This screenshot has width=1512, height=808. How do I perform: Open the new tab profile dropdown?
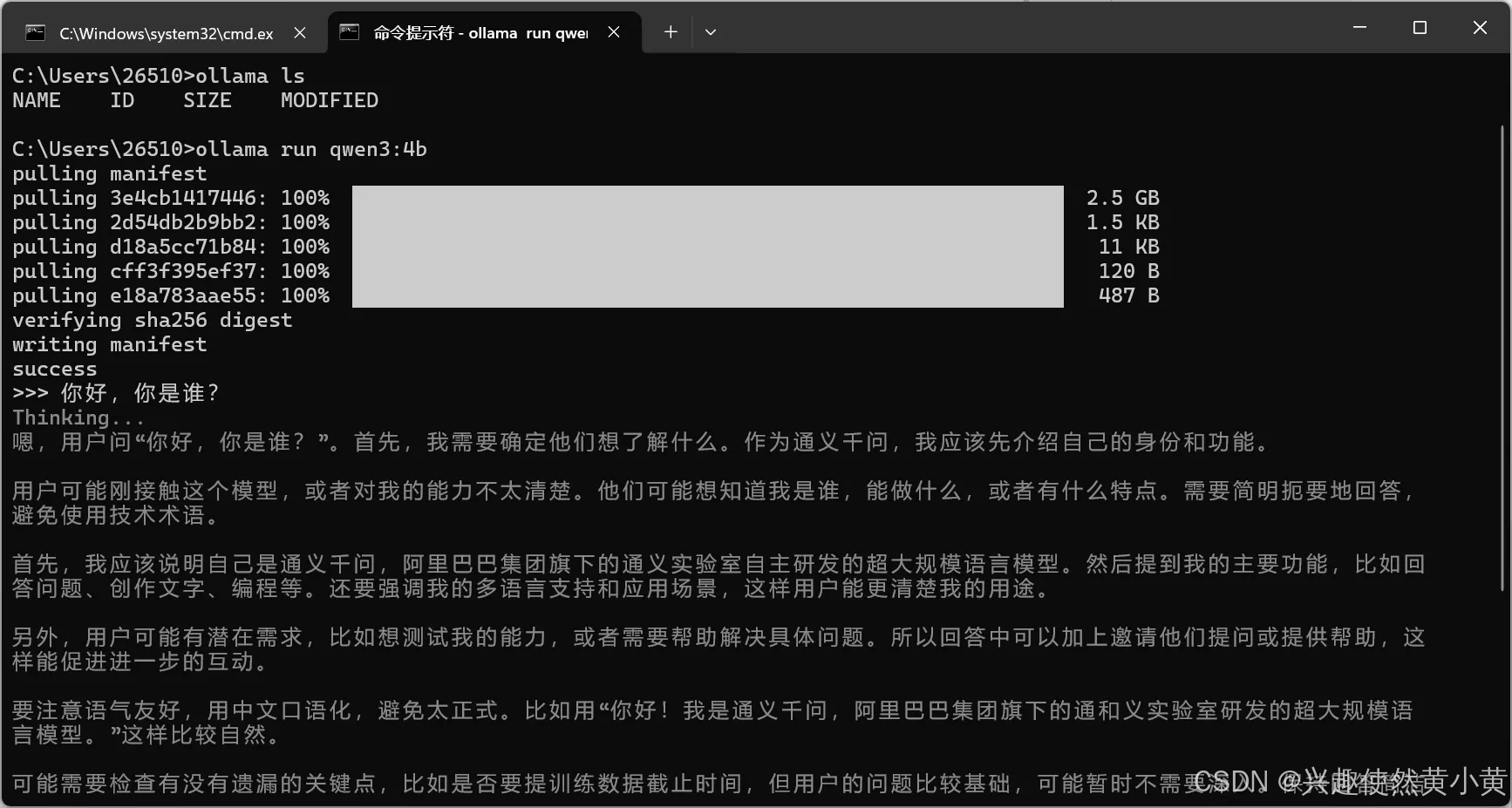click(711, 32)
